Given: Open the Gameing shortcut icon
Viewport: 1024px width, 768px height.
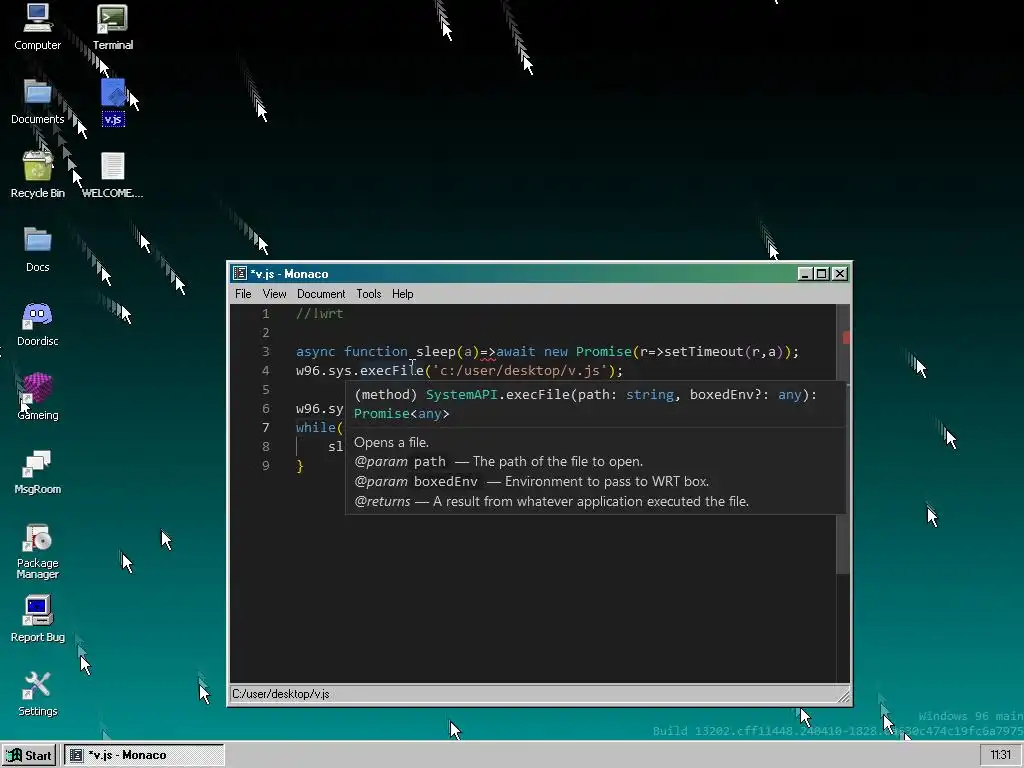Looking at the screenshot, I should [37, 396].
